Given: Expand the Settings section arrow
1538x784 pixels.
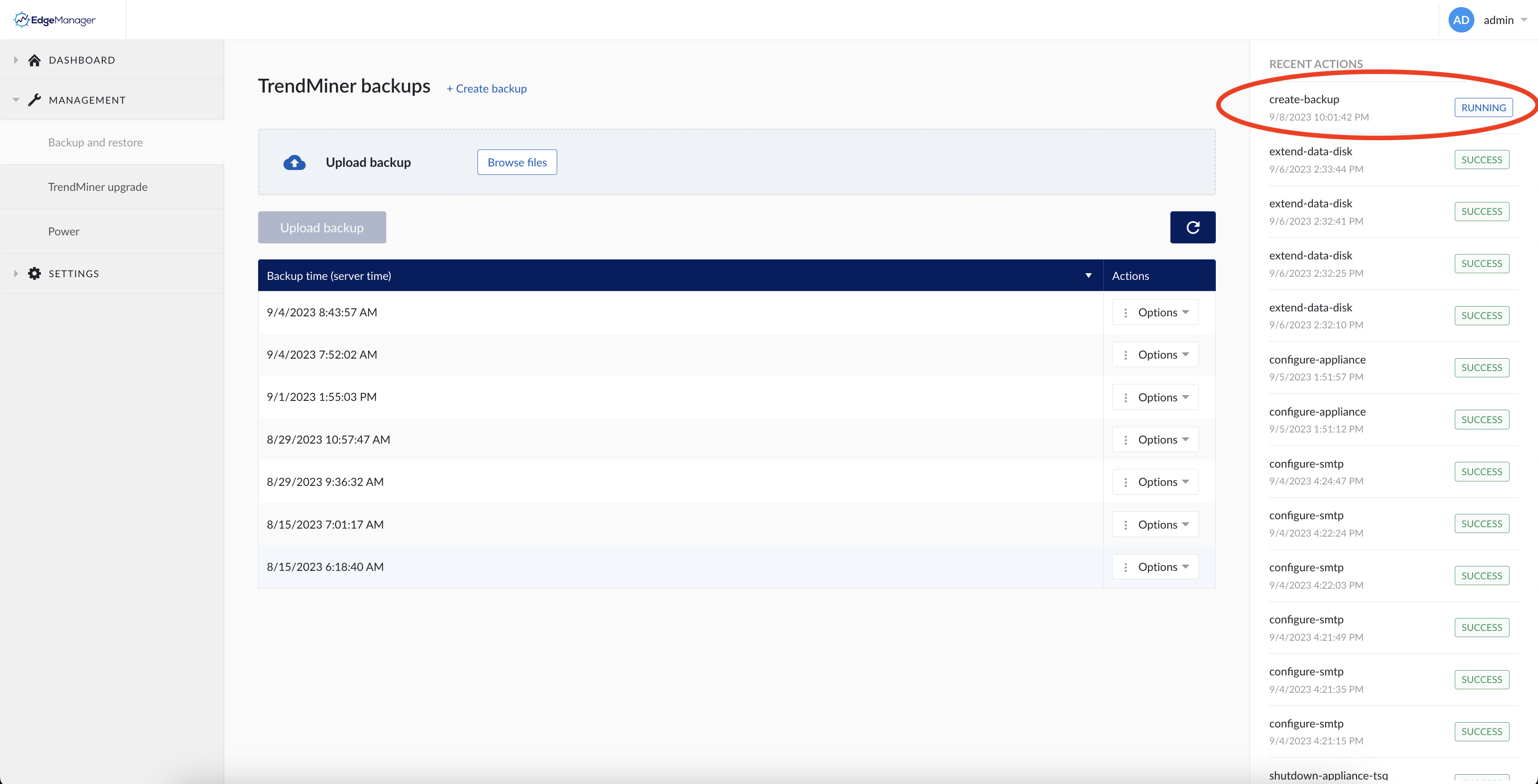Looking at the screenshot, I should [16, 274].
